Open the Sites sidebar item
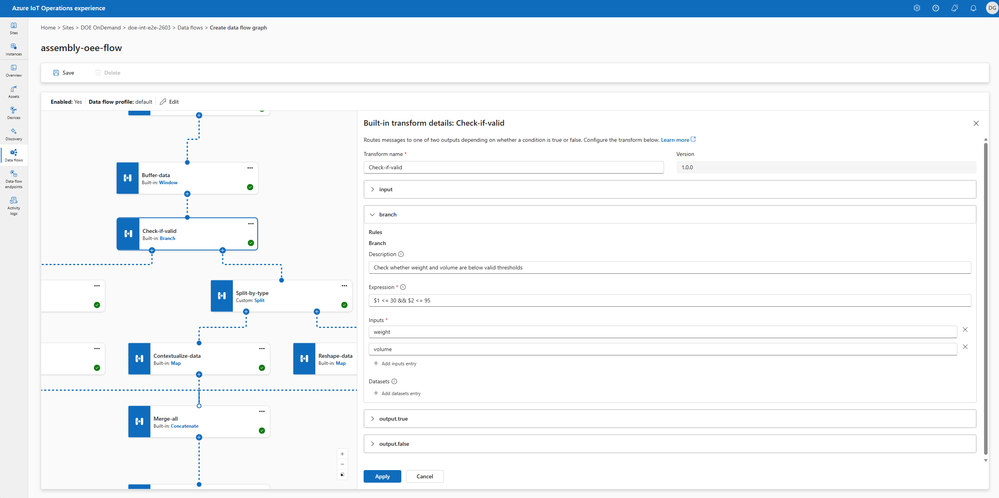The height and width of the screenshot is (498, 999). [x=13, y=28]
